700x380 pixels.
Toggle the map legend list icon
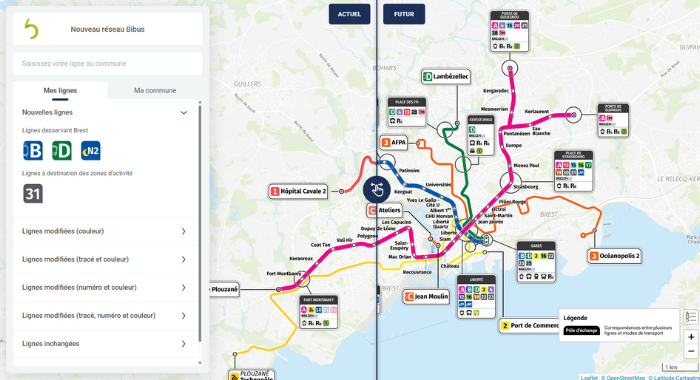pyautogui.click(x=691, y=317)
